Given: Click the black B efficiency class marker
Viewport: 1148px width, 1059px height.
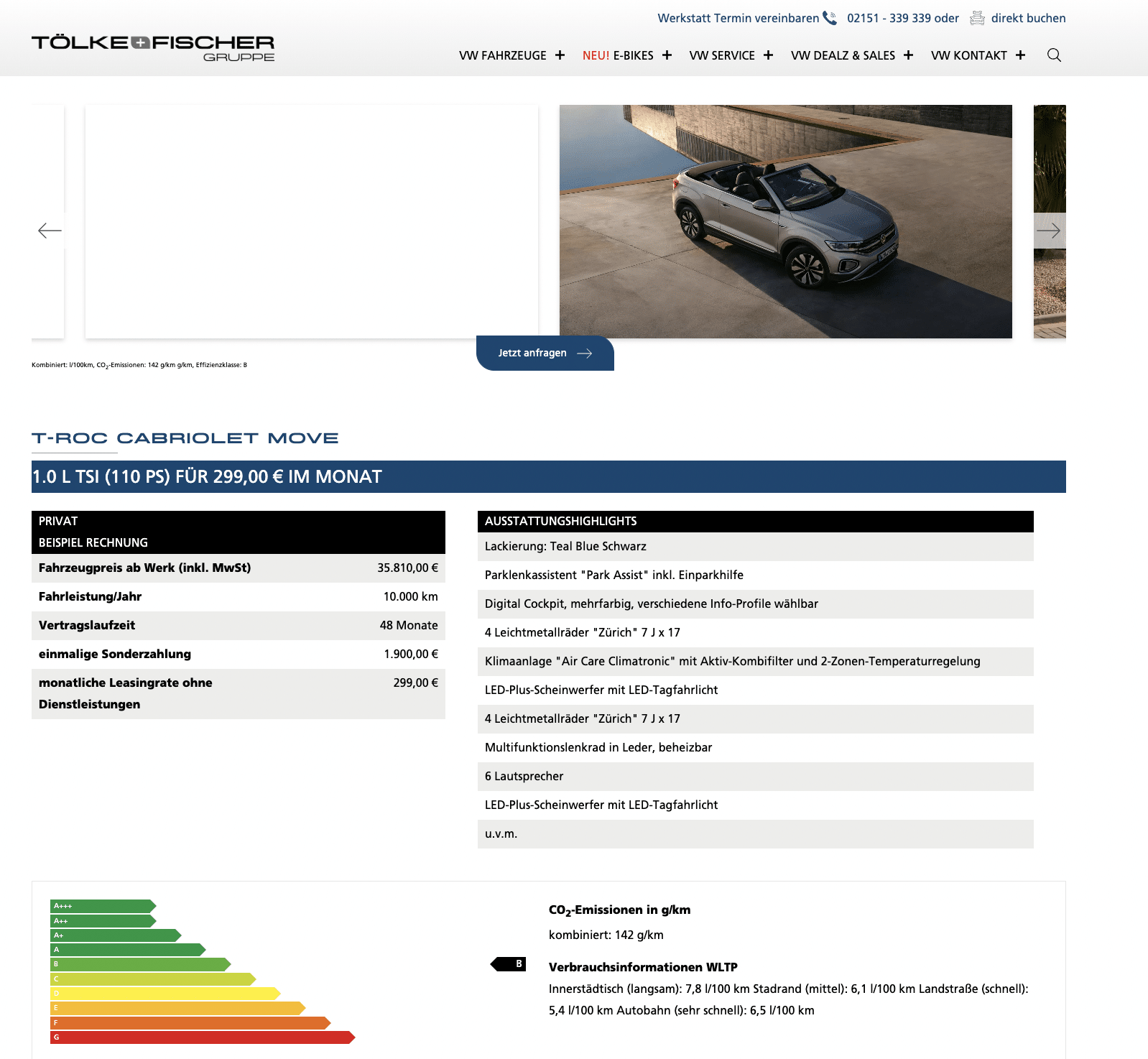Looking at the screenshot, I should 508,964.
